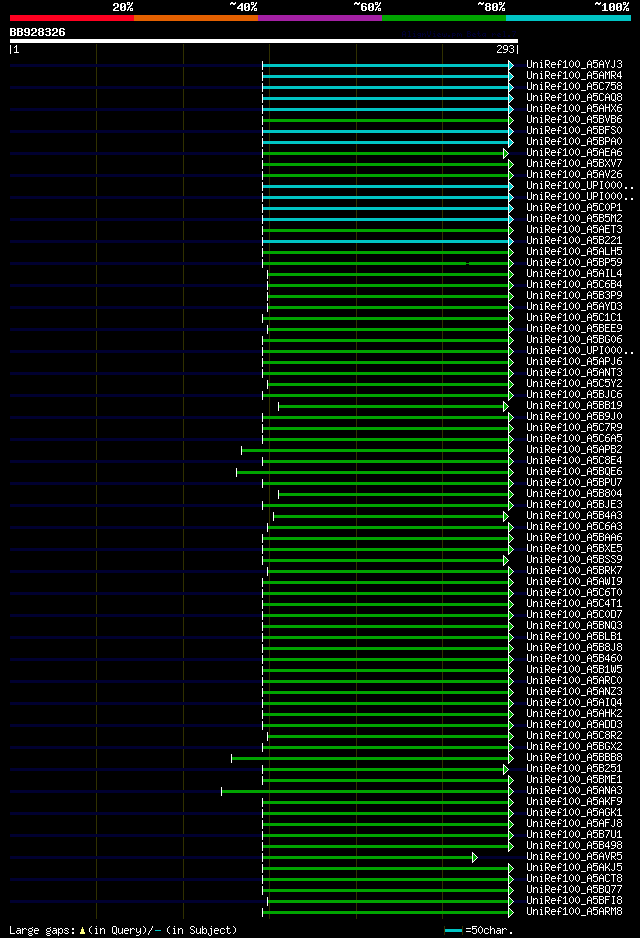Click the green alignment bar for A5BQE6
Screen dimensions: 640x938
point(374,473)
